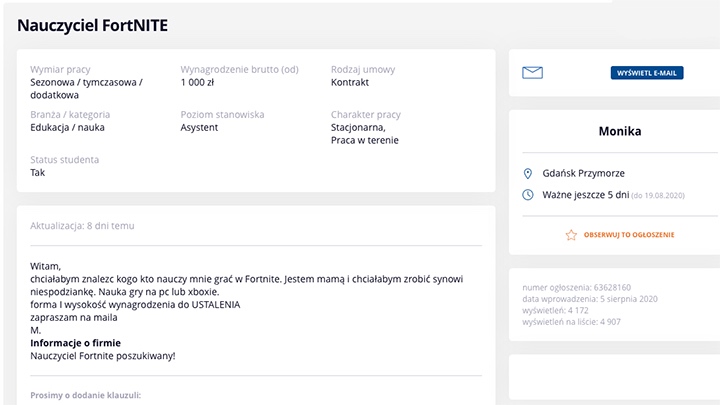Click the 1 000 zł salary value
The height and width of the screenshot is (405, 720).
(197, 82)
